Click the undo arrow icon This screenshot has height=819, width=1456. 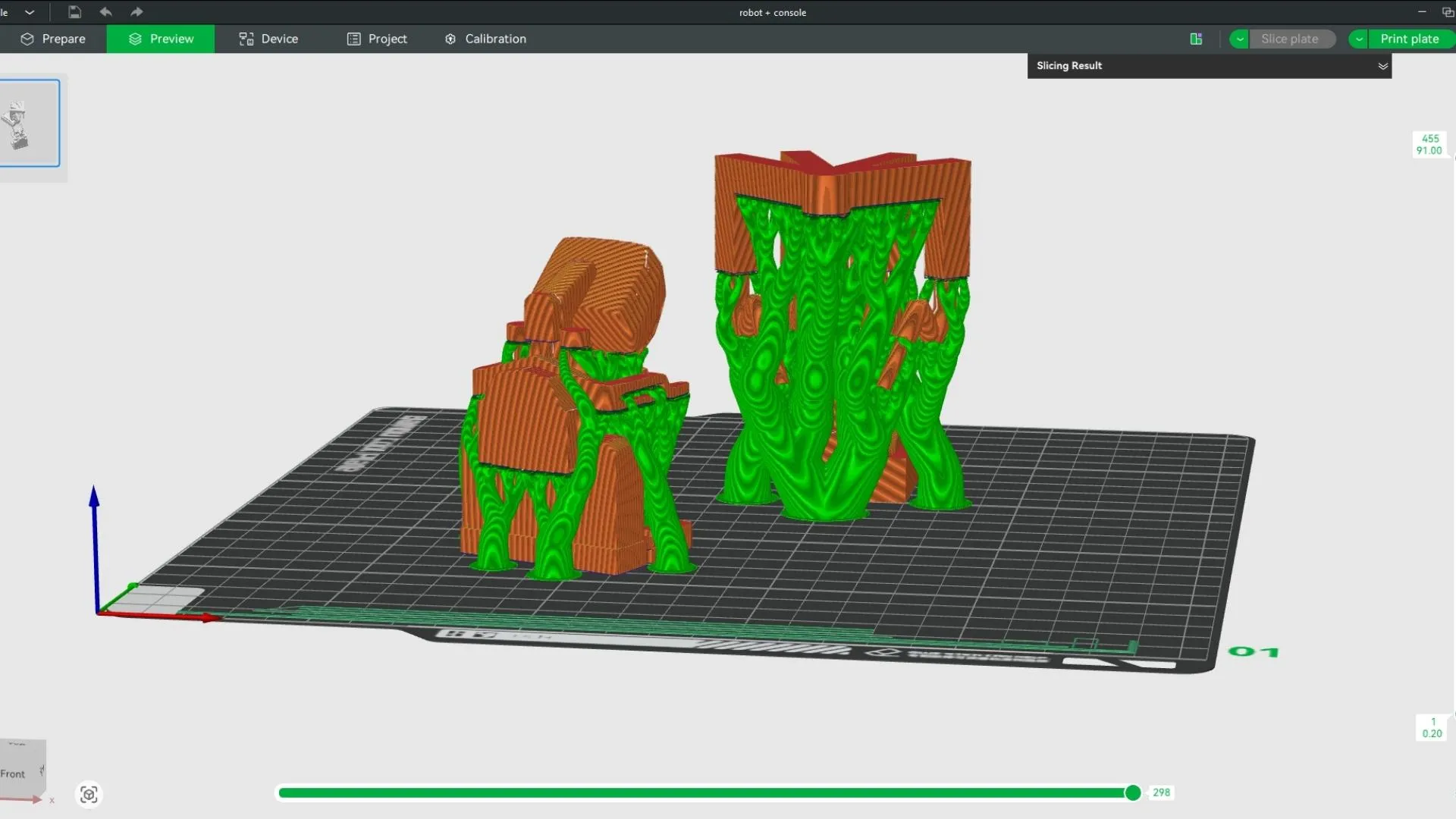(105, 12)
